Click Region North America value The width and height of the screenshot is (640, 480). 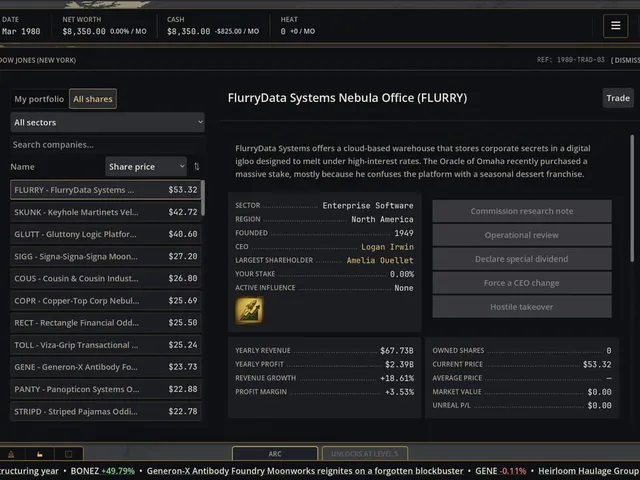(382, 219)
